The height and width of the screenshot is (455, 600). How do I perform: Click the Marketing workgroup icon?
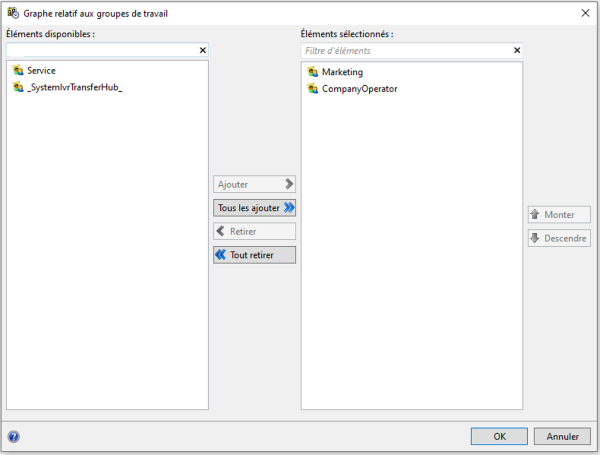click(x=313, y=72)
